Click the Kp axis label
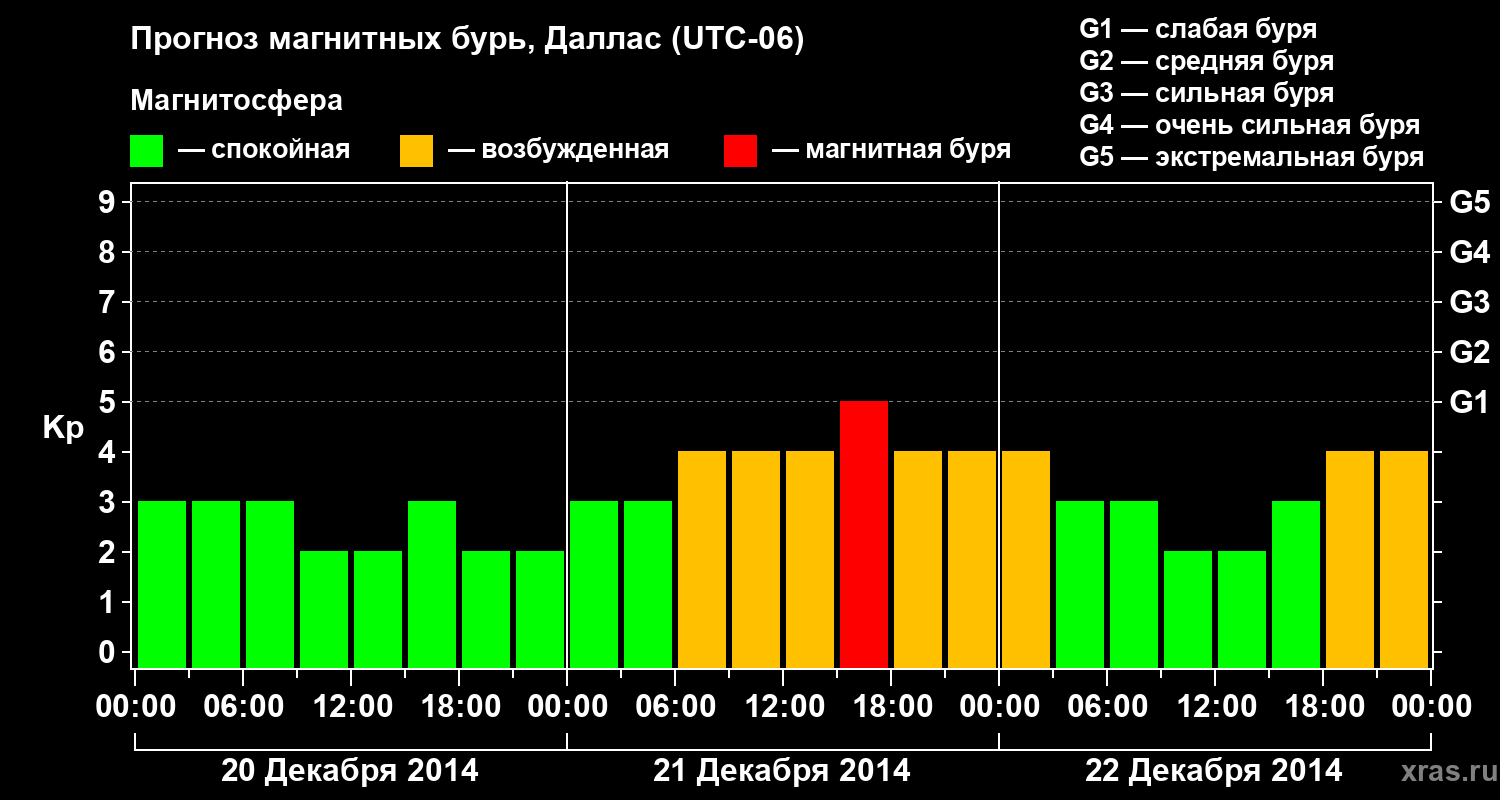 click(62, 429)
